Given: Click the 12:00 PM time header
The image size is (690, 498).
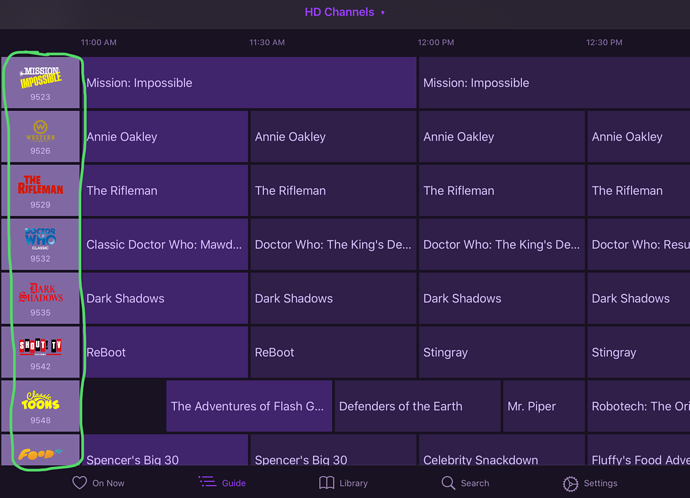Looking at the screenshot, I should point(436,42).
